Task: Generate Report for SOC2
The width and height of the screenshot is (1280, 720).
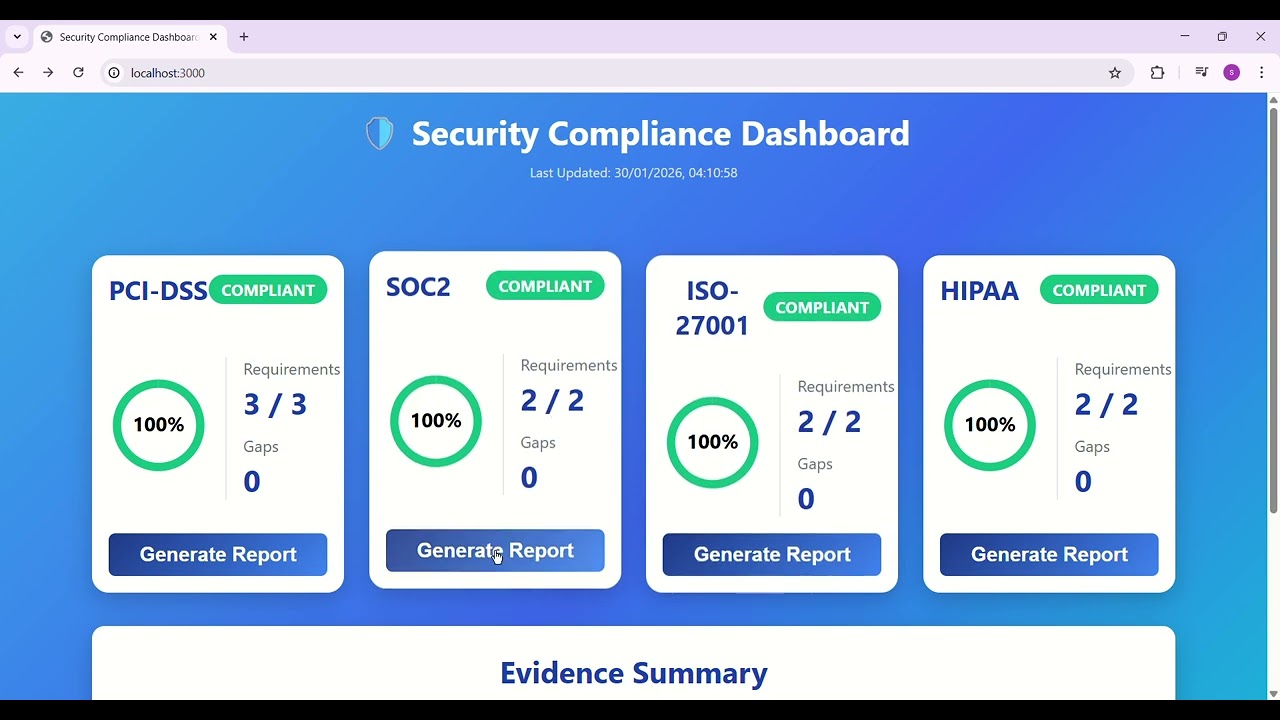Action: click(495, 551)
